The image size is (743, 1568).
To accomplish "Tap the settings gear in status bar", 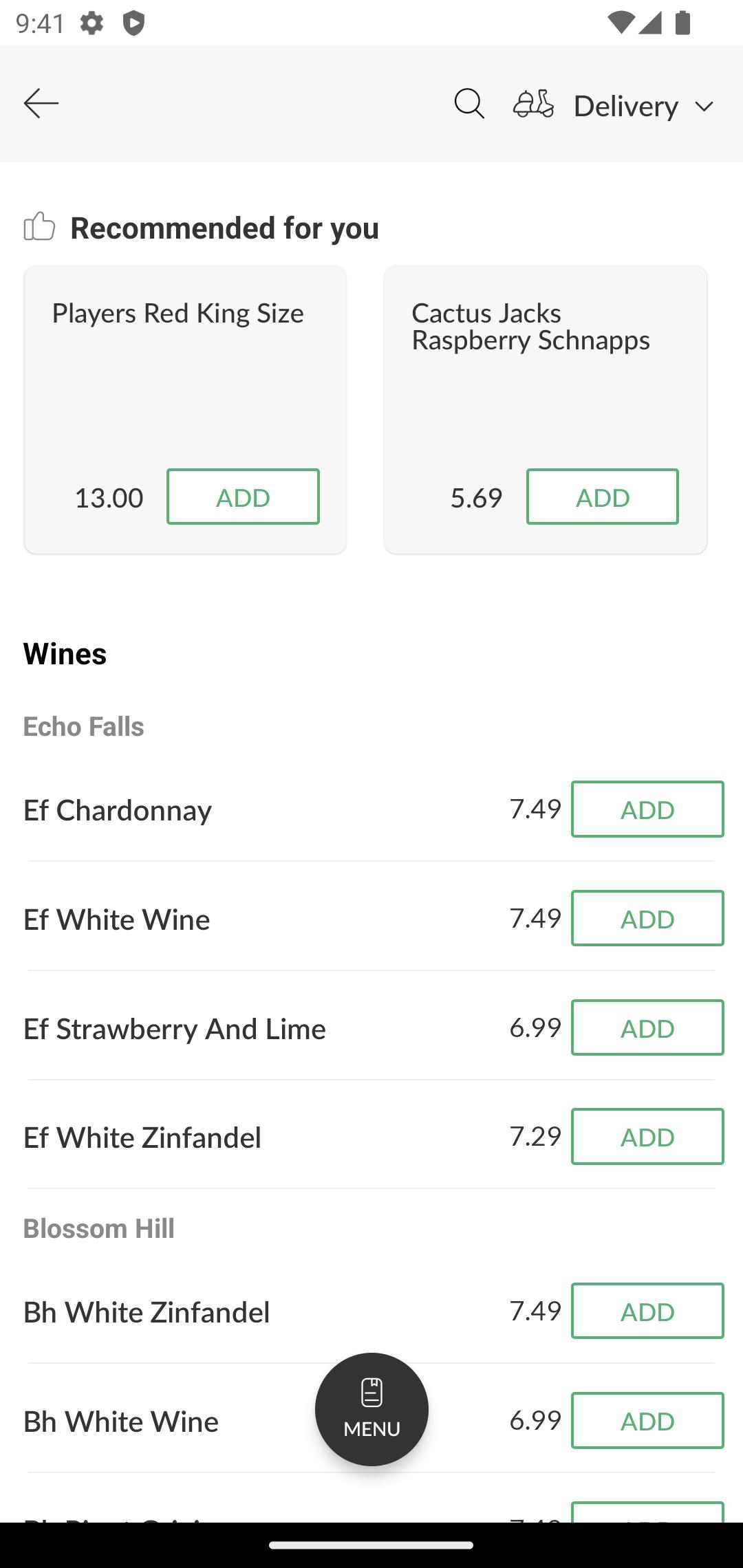I will (x=91, y=23).
